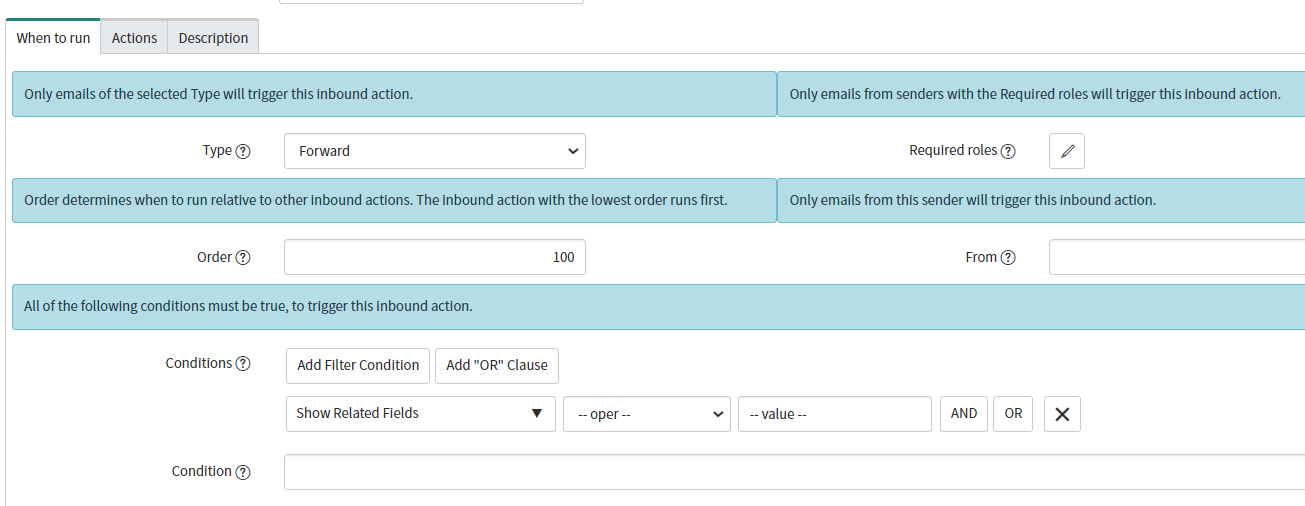Remove the filter condition row with X
Viewport: 1305px width, 506px height.
click(1062, 414)
